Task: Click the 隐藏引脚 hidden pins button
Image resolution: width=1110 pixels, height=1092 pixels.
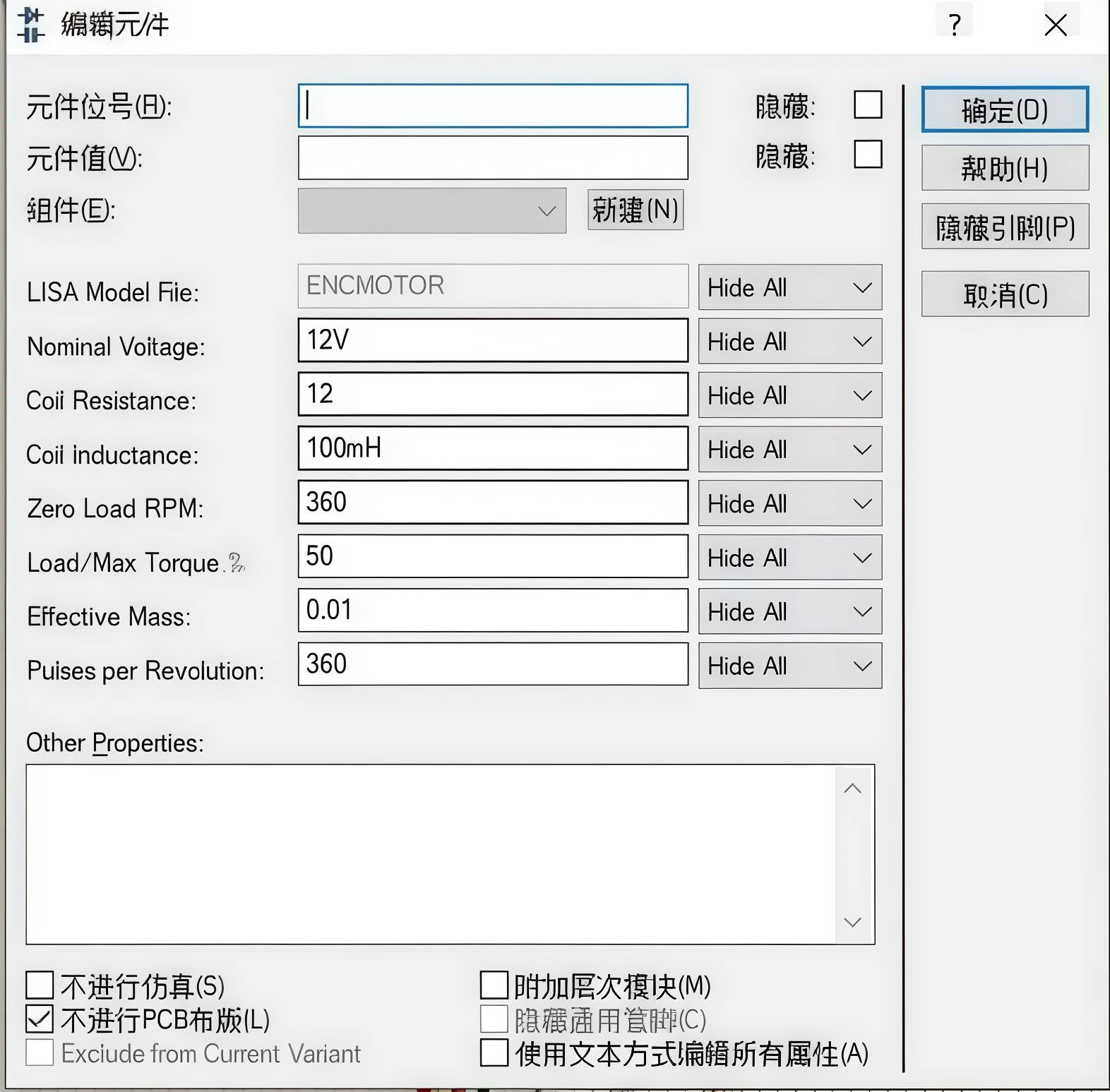Action: pyautogui.click(x=1004, y=227)
